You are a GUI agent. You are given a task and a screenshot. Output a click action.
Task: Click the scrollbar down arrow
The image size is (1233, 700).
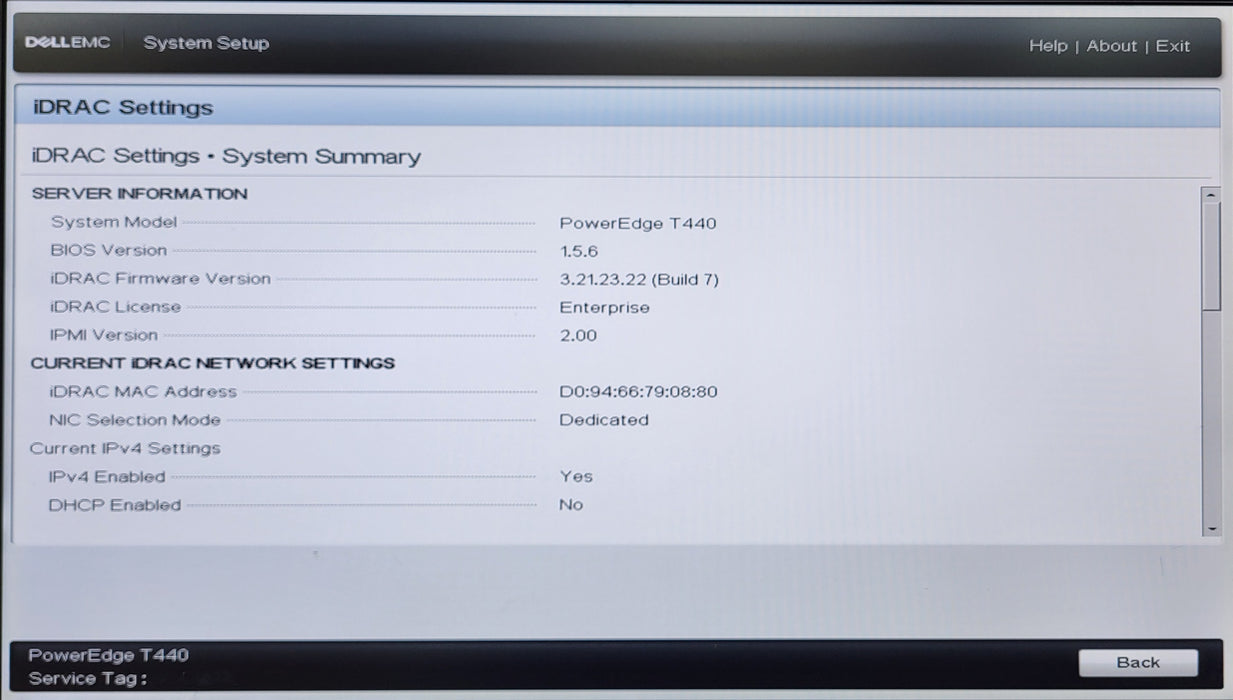(1211, 528)
